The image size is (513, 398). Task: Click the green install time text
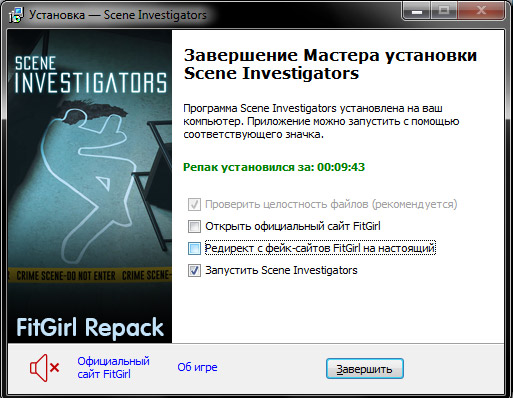coord(274,167)
